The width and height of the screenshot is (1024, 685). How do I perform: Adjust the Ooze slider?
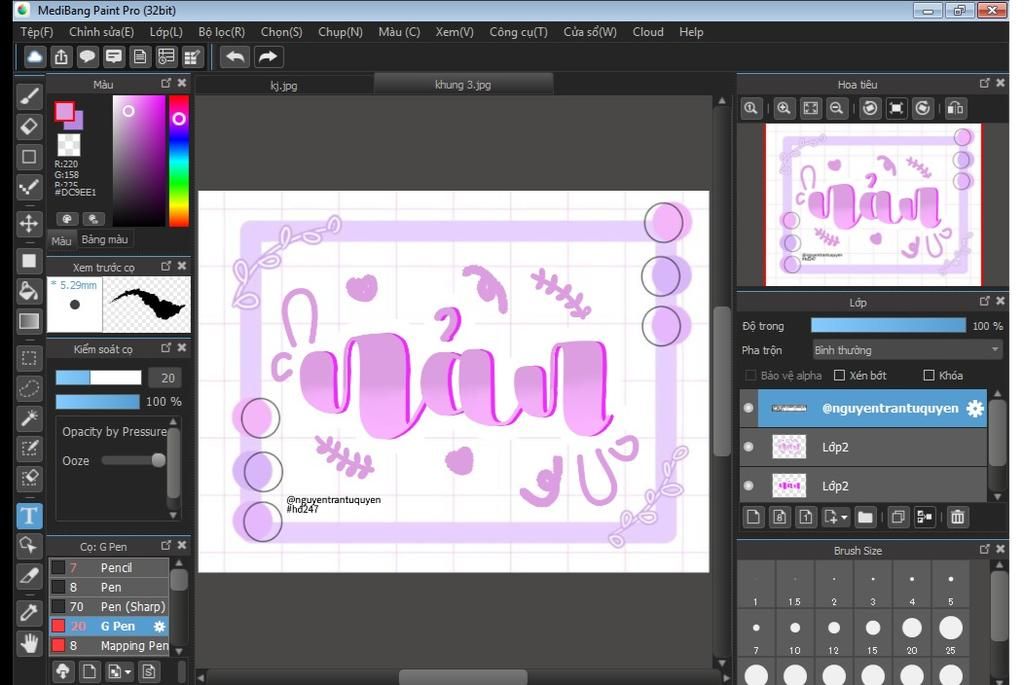[x=133, y=460]
